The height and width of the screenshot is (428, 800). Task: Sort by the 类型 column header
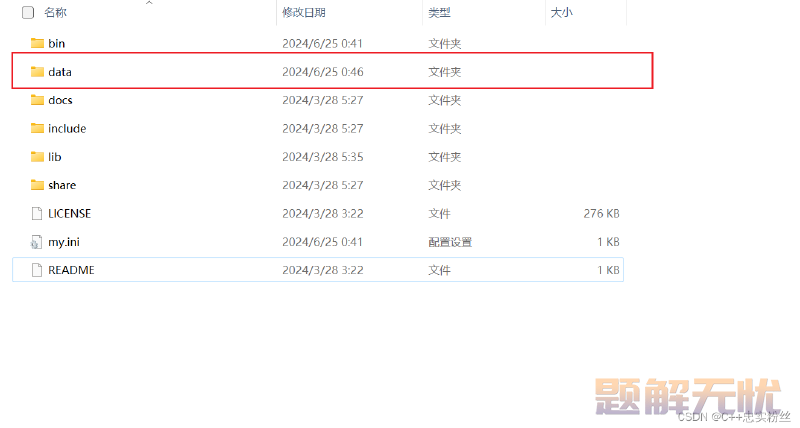tap(439, 13)
